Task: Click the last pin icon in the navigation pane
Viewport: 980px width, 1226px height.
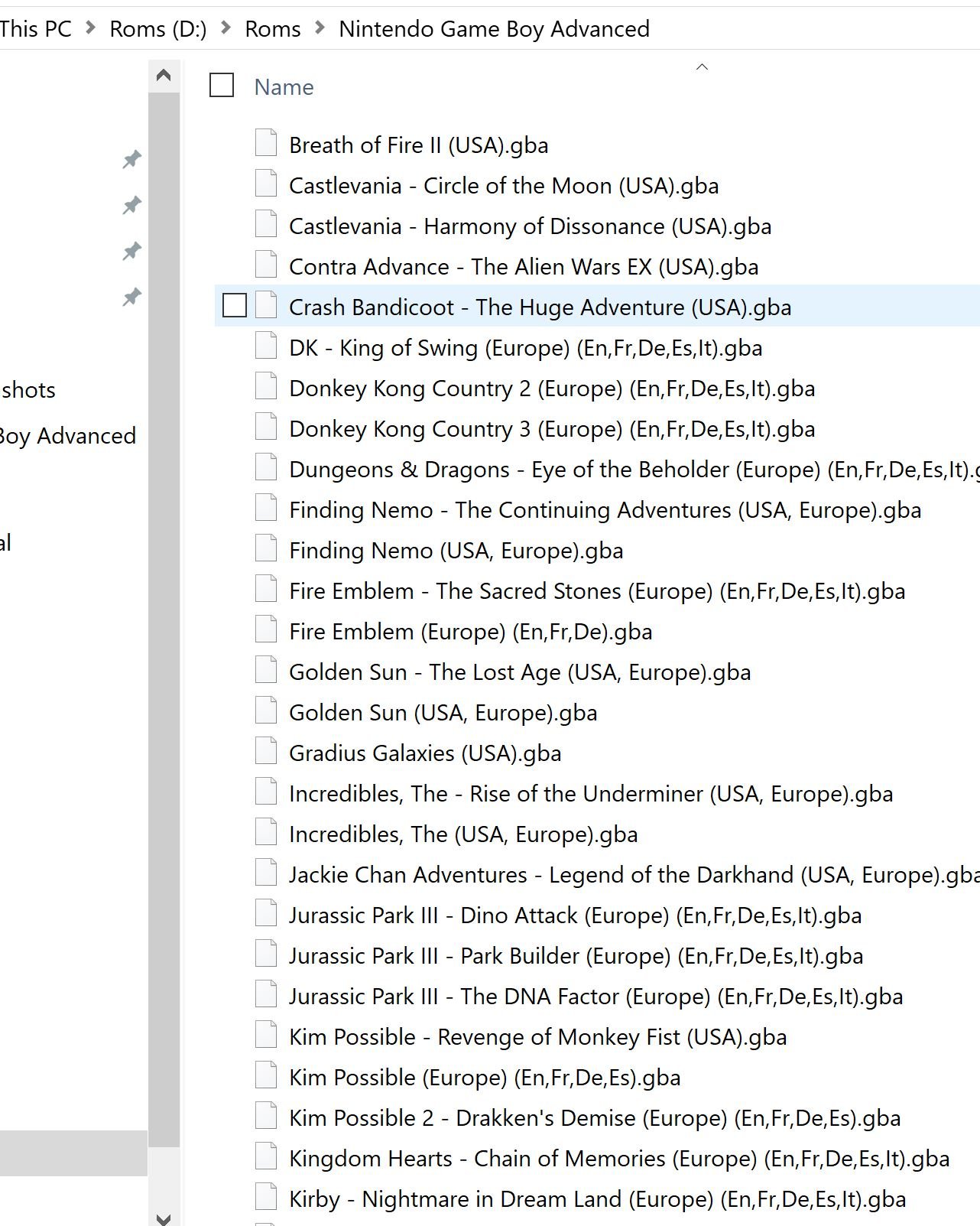Action: pyautogui.click(x=131, y=297)
